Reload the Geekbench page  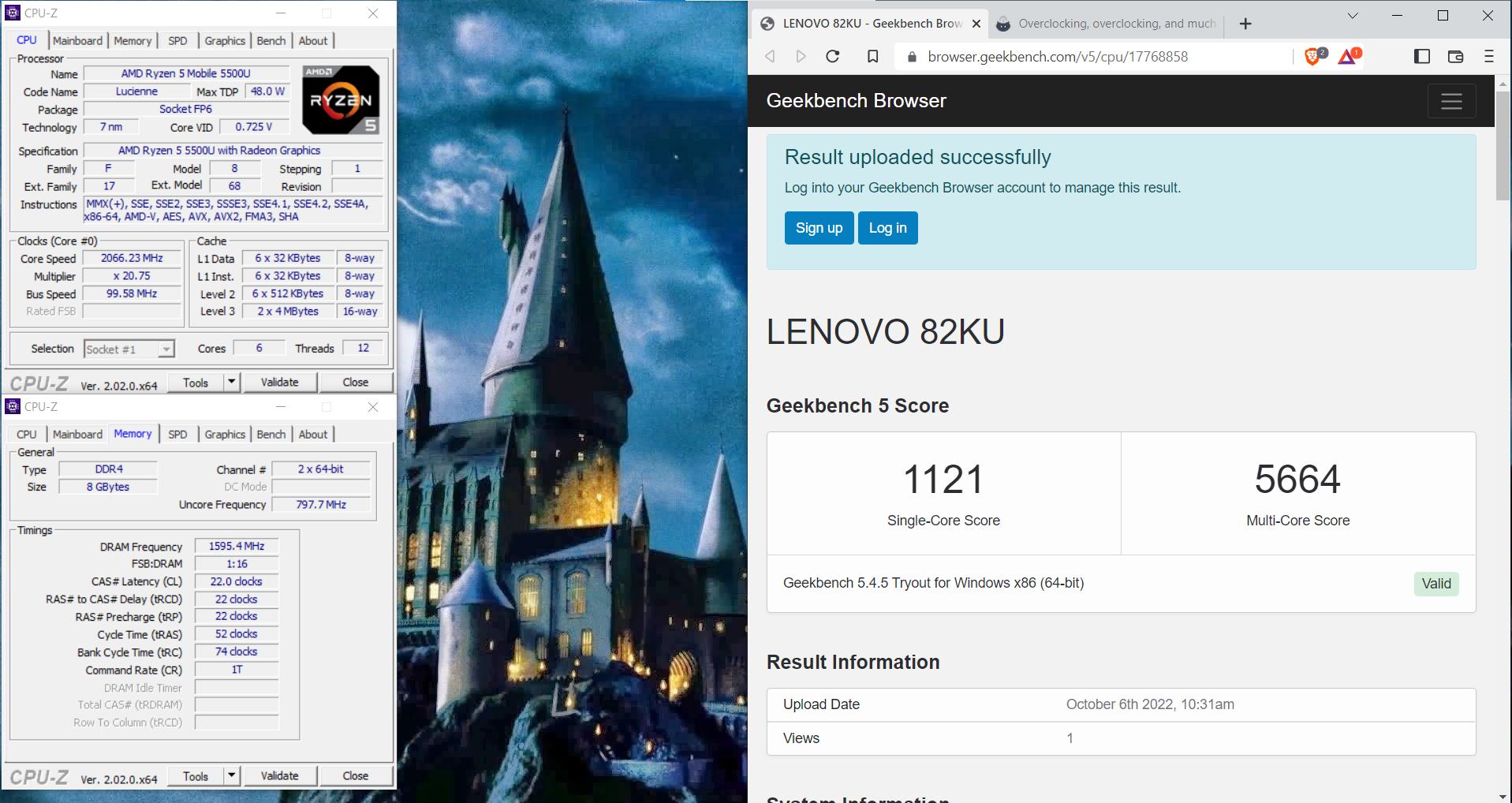click(832, 57)
